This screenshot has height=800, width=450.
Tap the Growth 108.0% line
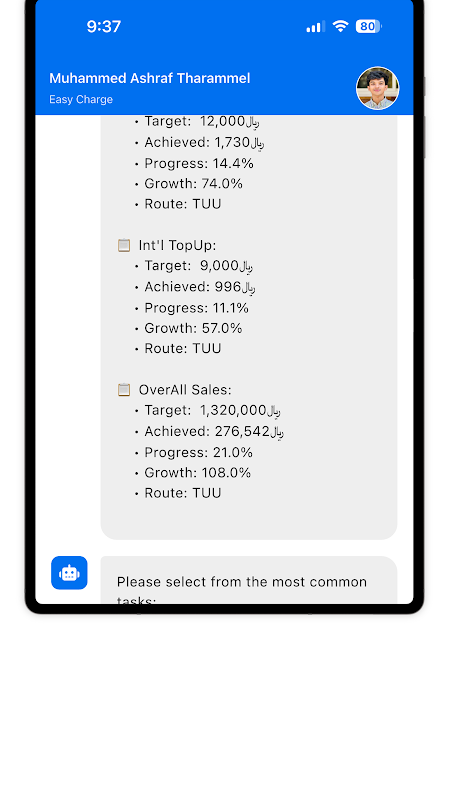coord(193,473)
